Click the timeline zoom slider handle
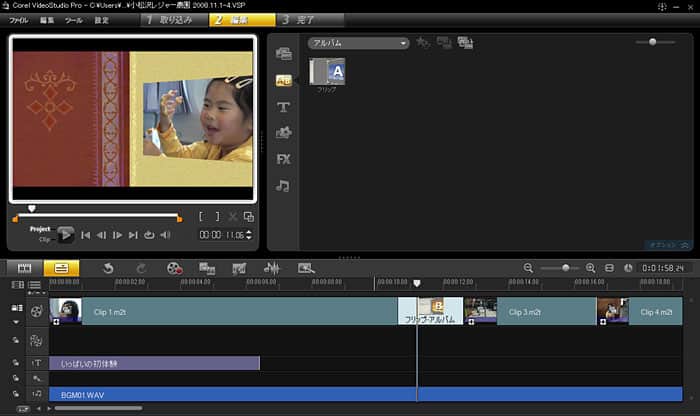 pyautogui.click(x=566, y=268)
